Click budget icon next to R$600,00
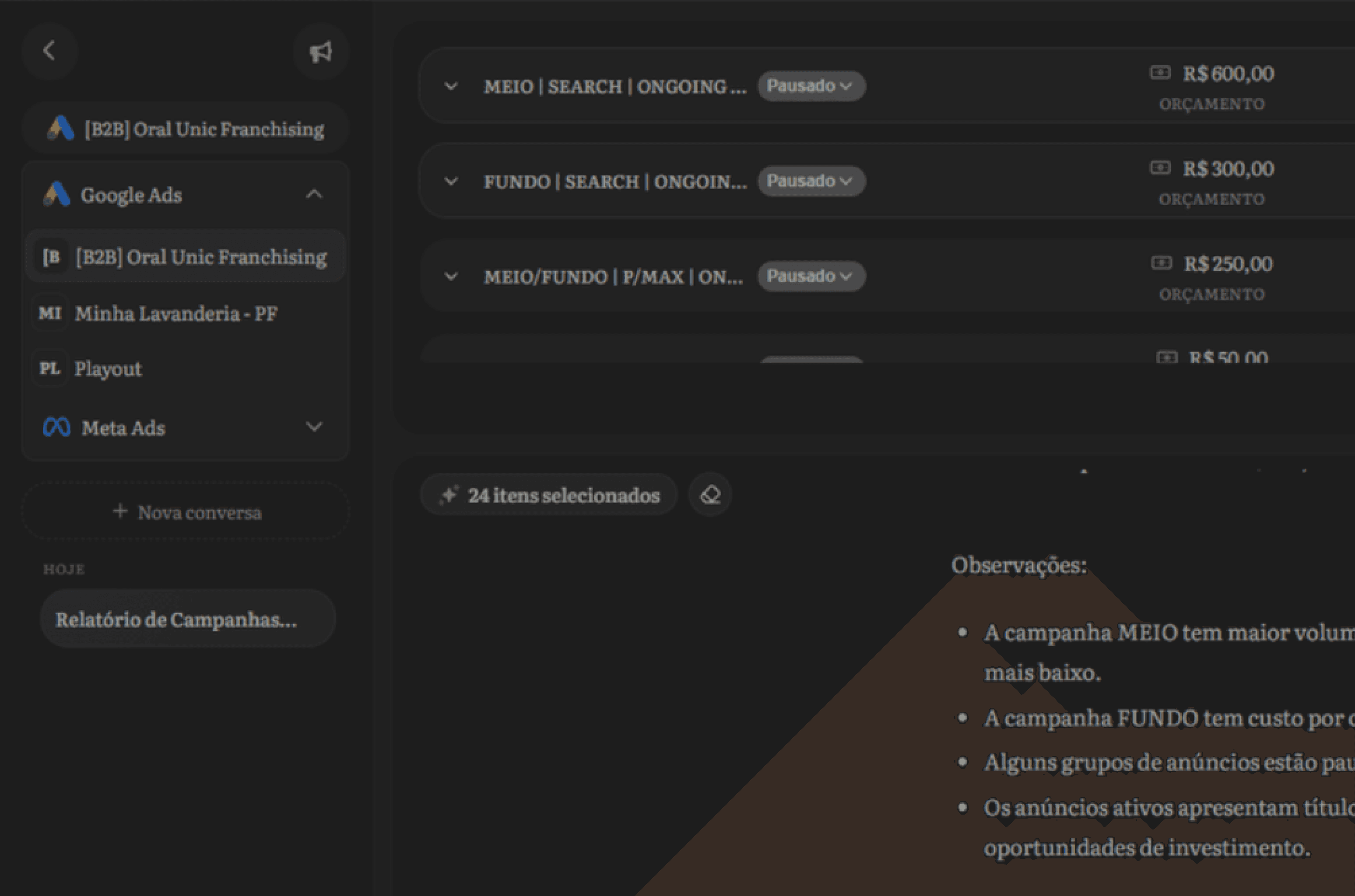Screen dimensions: 1355x896 [x=1159, y=73]
